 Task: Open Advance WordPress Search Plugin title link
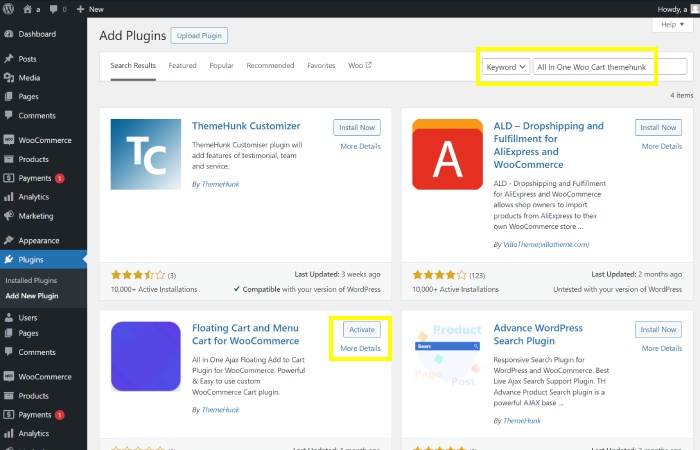(x=538, y=334)
